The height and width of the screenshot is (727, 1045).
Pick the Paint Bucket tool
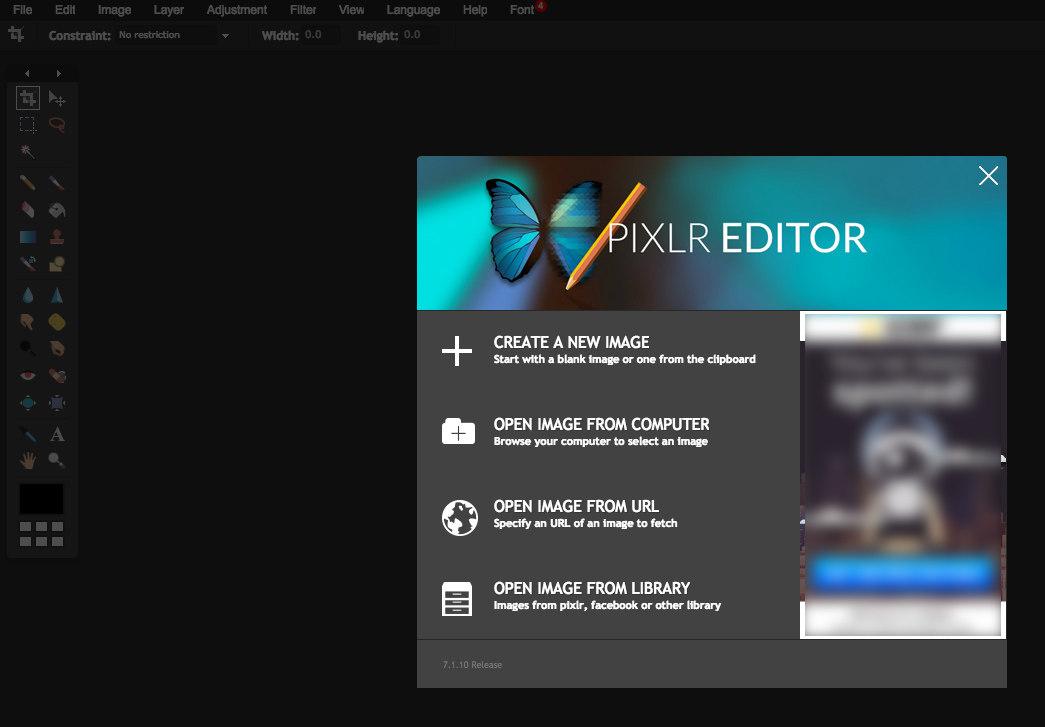coord(57,210)
